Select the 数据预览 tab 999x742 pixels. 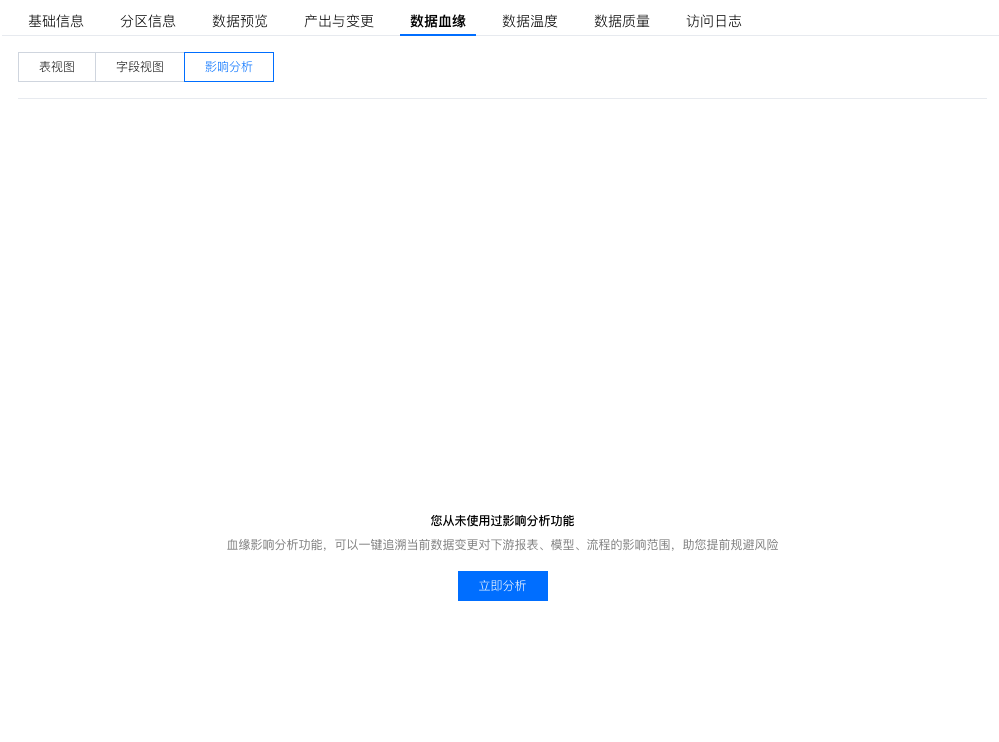pyautogui.click(x=238, y=19)
